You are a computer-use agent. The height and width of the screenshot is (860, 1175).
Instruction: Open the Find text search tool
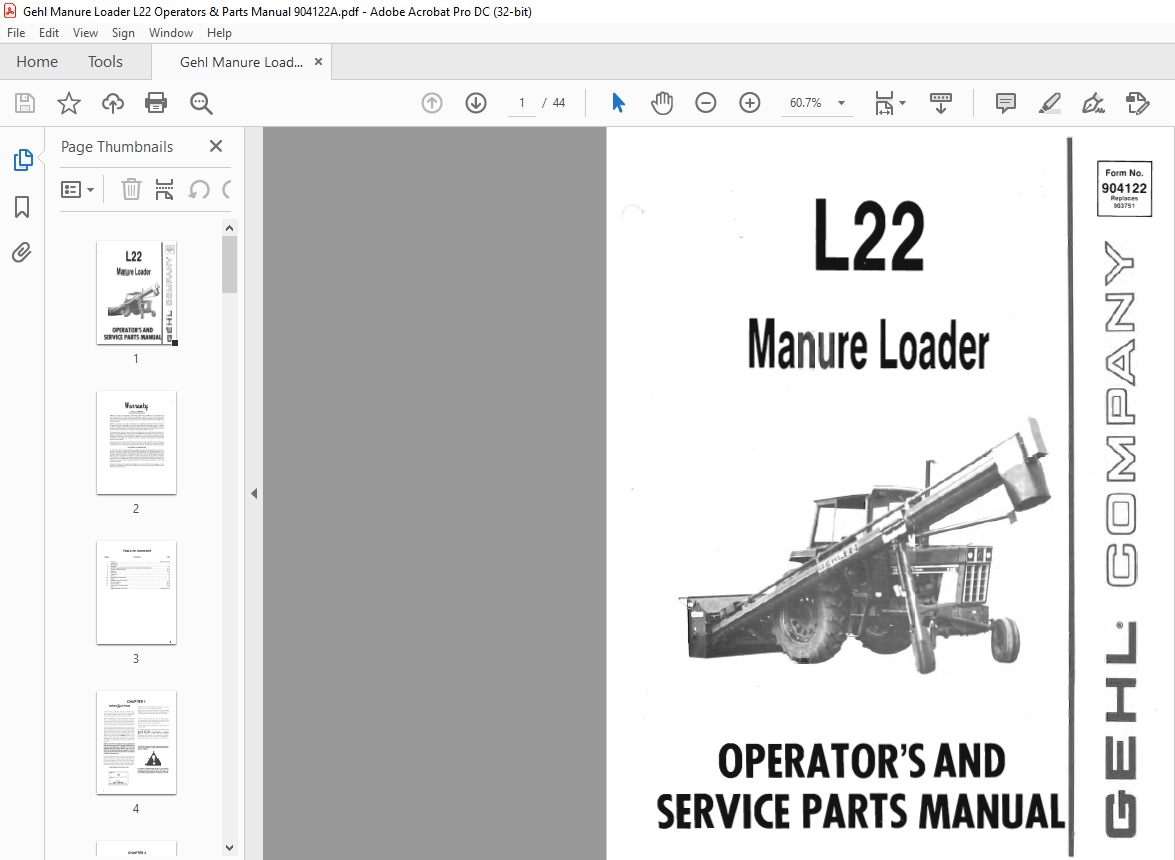coord(201,103)
